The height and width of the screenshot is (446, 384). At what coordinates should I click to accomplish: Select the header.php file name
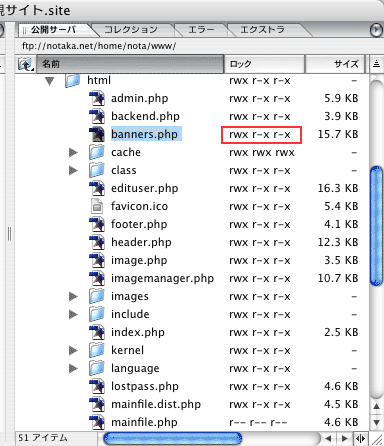click(141, 242)
